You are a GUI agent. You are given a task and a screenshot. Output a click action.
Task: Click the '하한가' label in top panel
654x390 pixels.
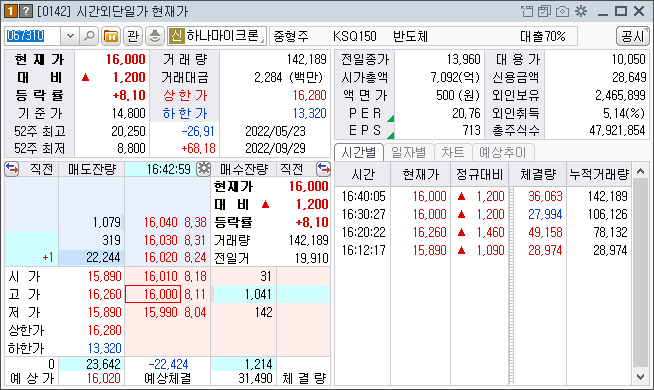click(x=185, y=113)
